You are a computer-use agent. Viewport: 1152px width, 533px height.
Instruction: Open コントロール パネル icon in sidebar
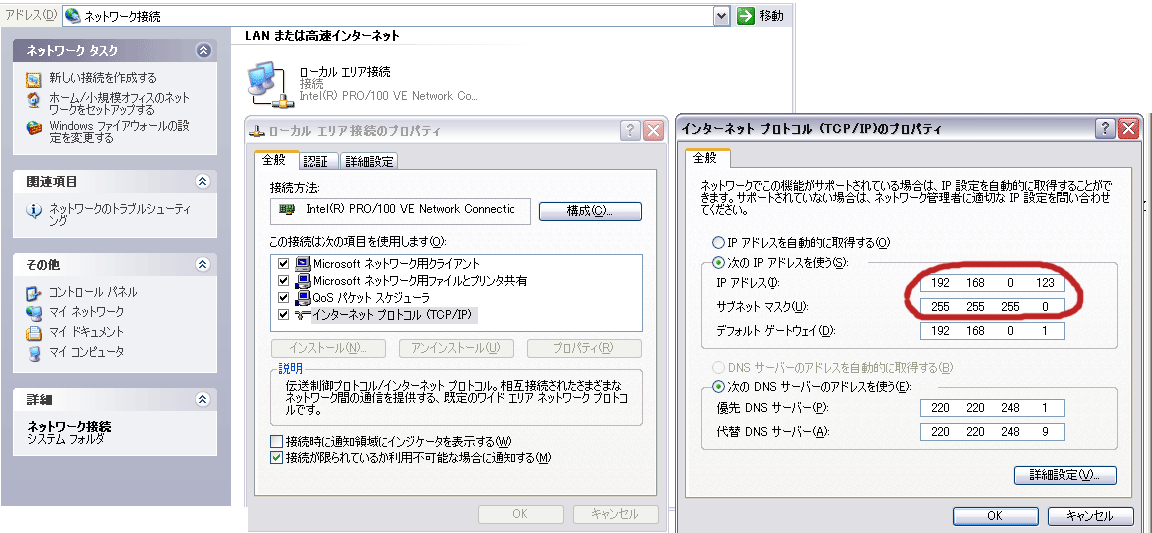(34, 293)
